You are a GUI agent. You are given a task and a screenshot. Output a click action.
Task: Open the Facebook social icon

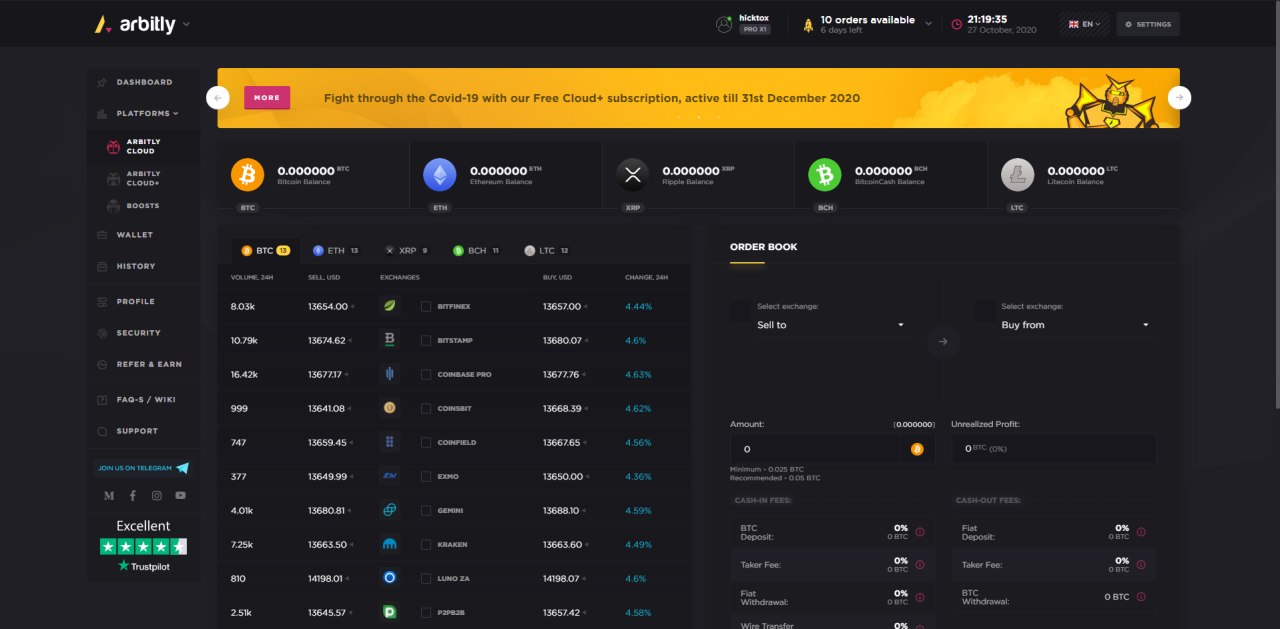coord(132,496)
